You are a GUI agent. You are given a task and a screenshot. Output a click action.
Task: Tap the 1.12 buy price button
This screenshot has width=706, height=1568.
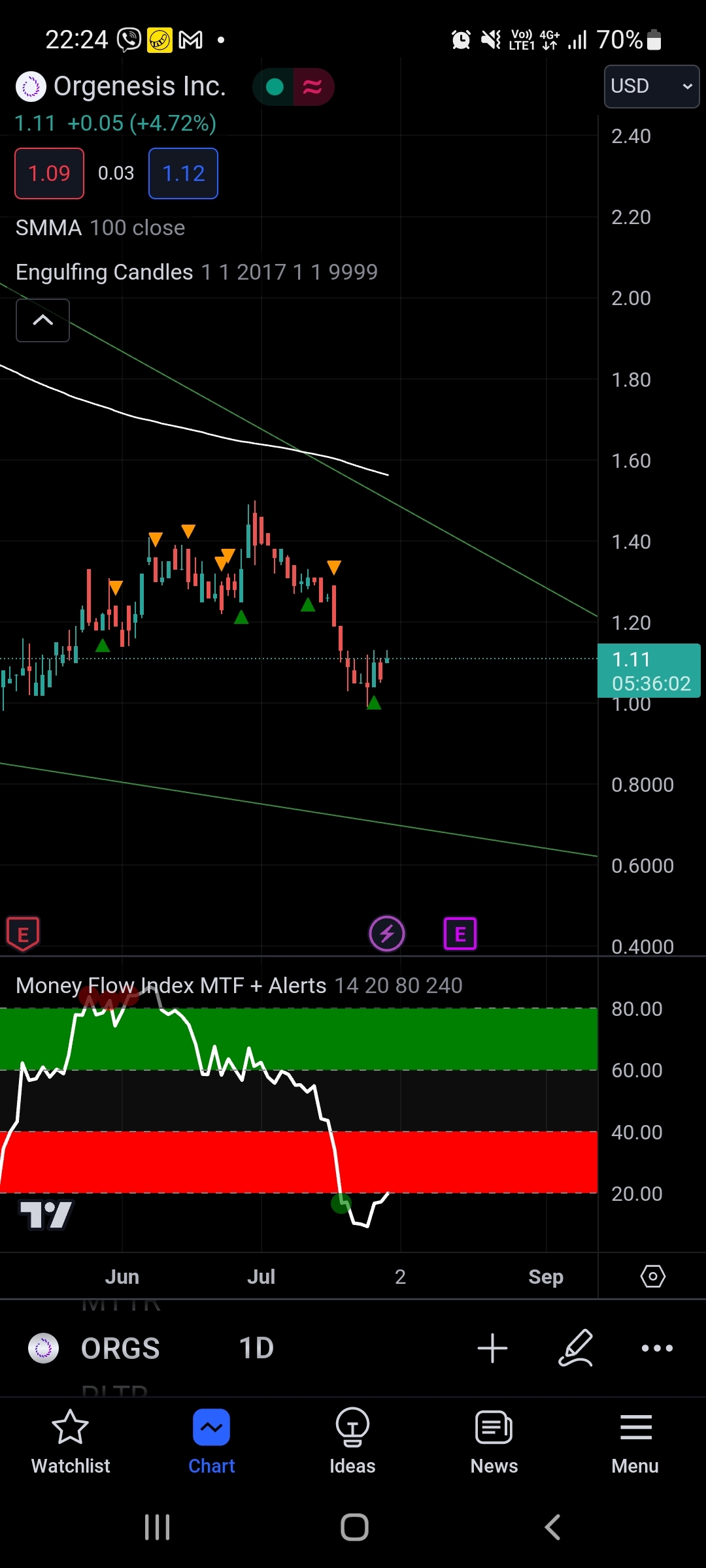click(183, 173)
